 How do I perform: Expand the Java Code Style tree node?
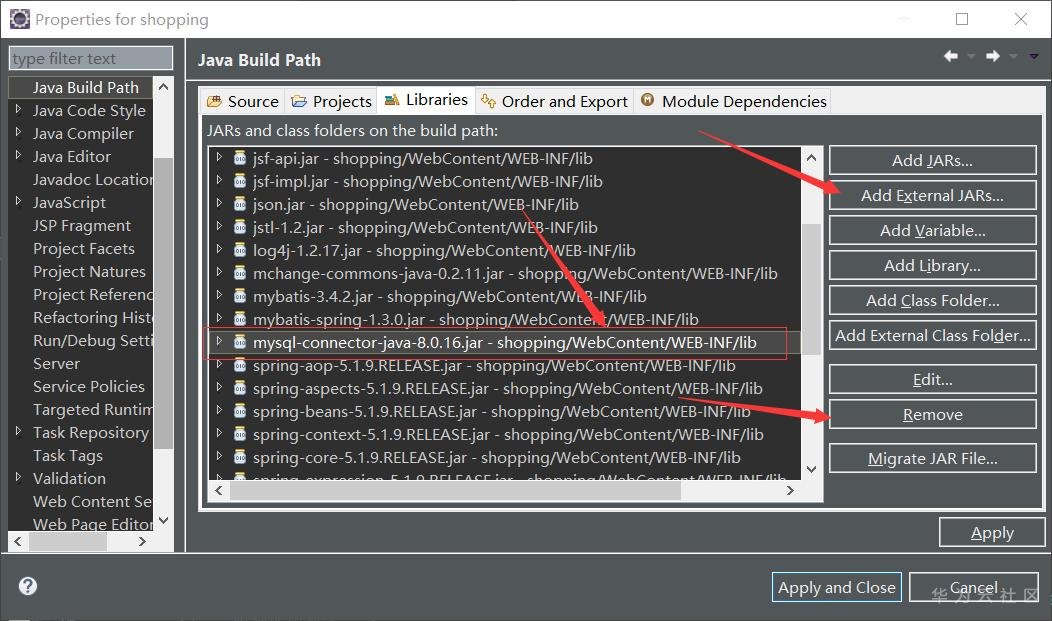click(x=18, y=109)
